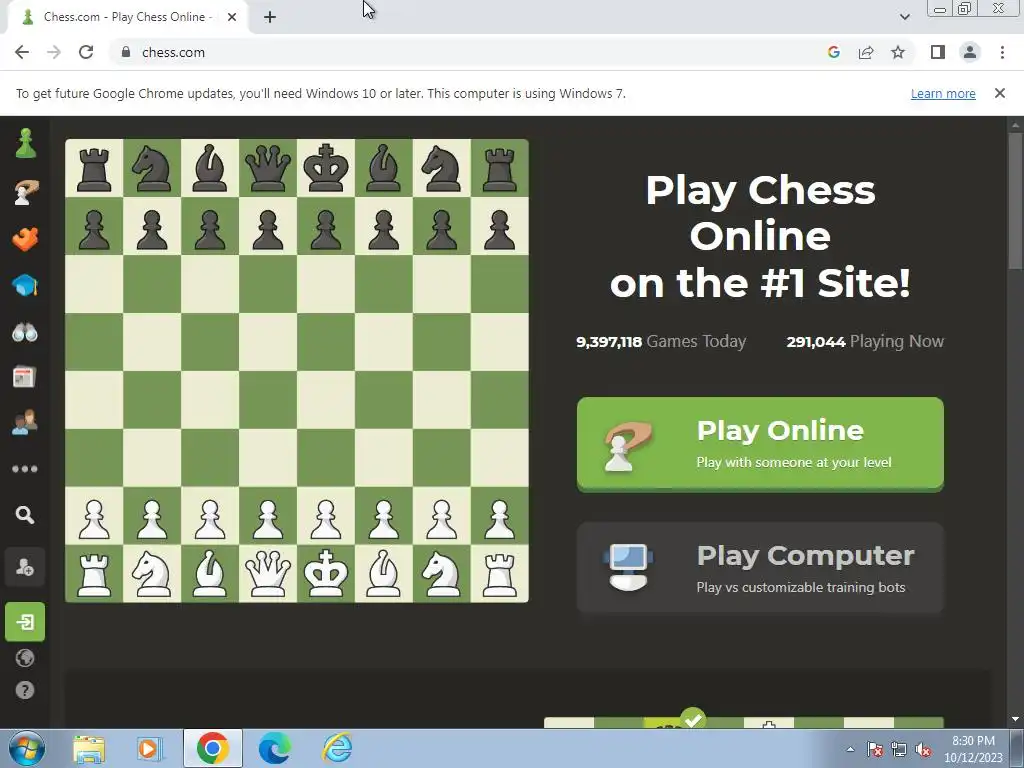The width and height of the screenshot is (1024, 768).
Task: Open the Learn graduation cap icon
Action: pyautogui.click(x=25, y=285)
